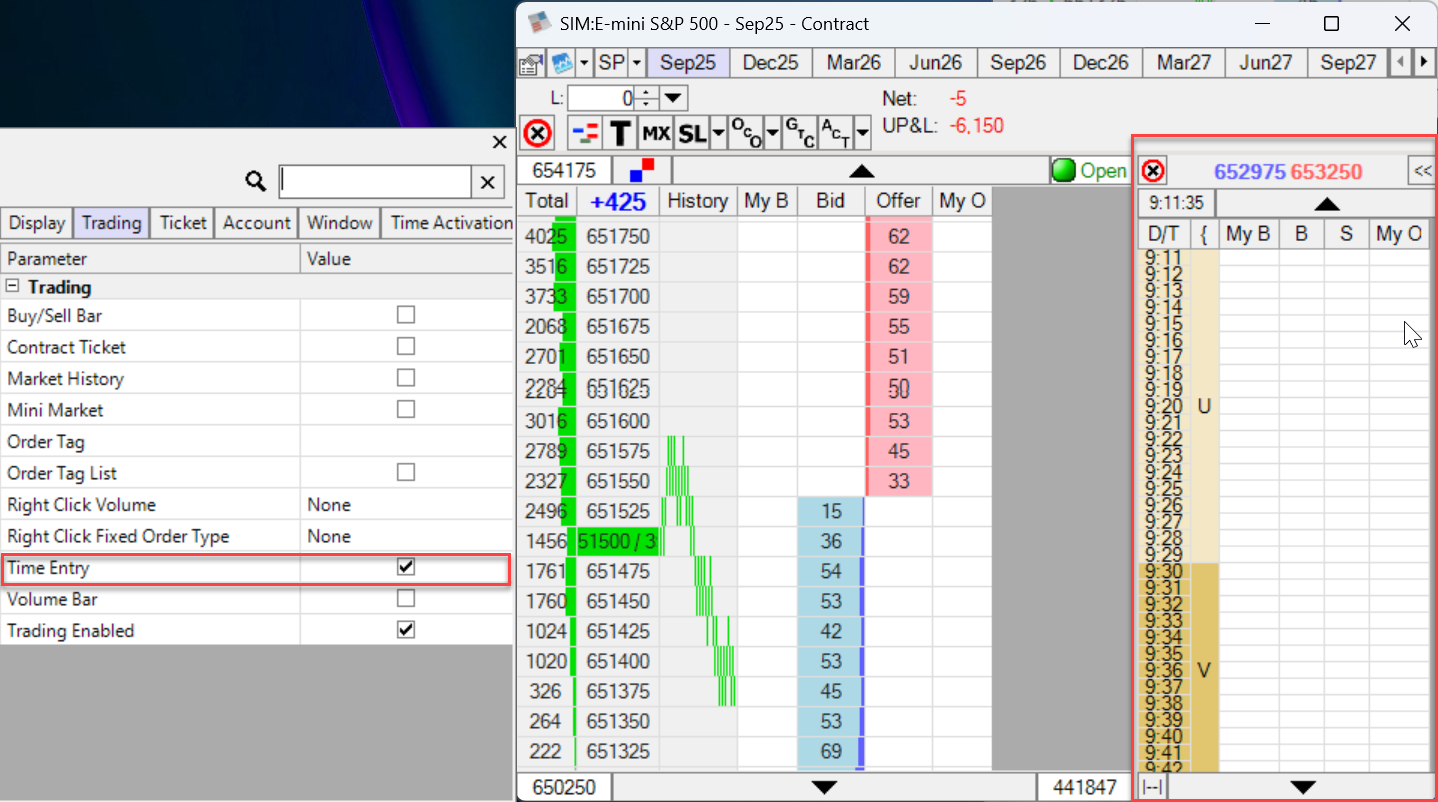
Task: Open the lot size dropdown arrow
Action: tap(673, 98)
